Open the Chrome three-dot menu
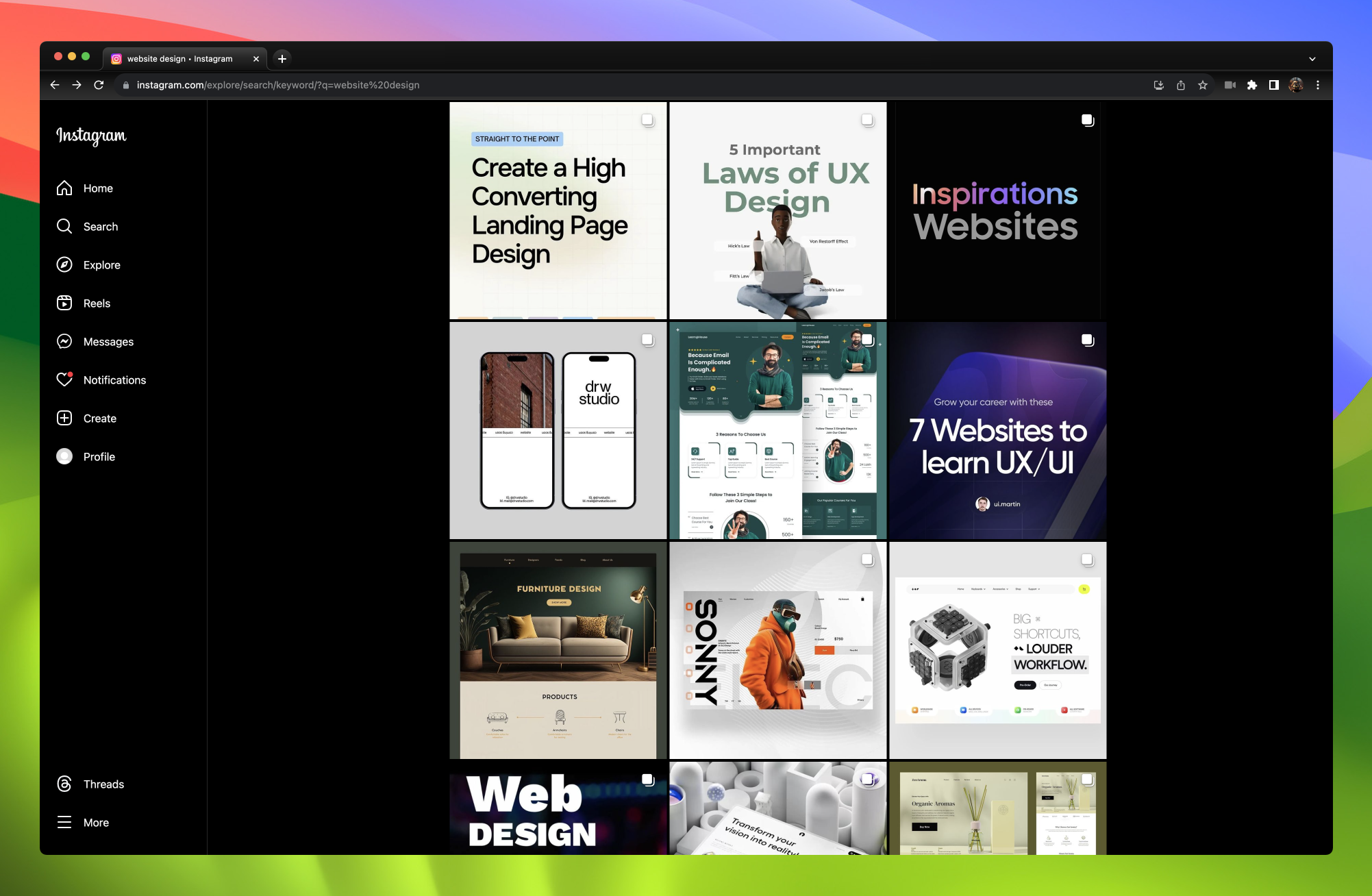Viewport: 1372px width, 896px height. tap(1317, 85)
